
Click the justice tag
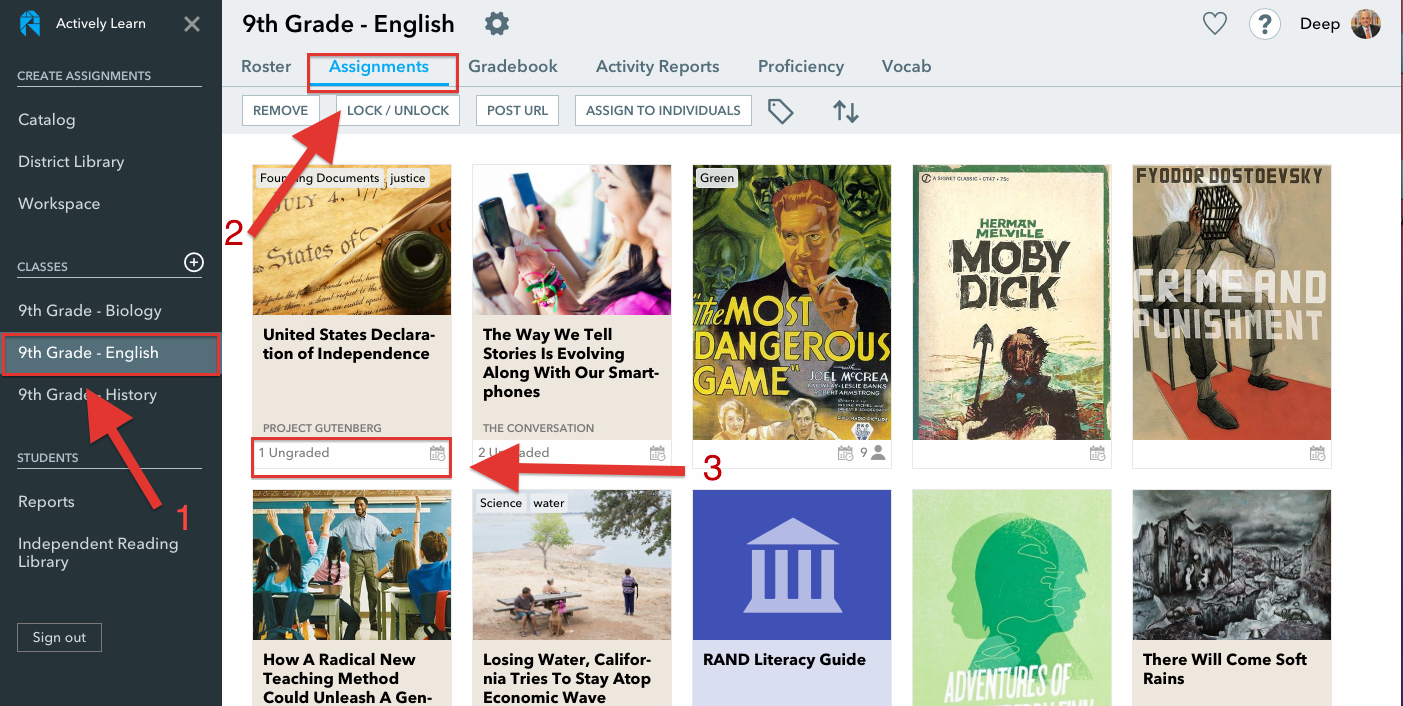(x=408, y=178)
